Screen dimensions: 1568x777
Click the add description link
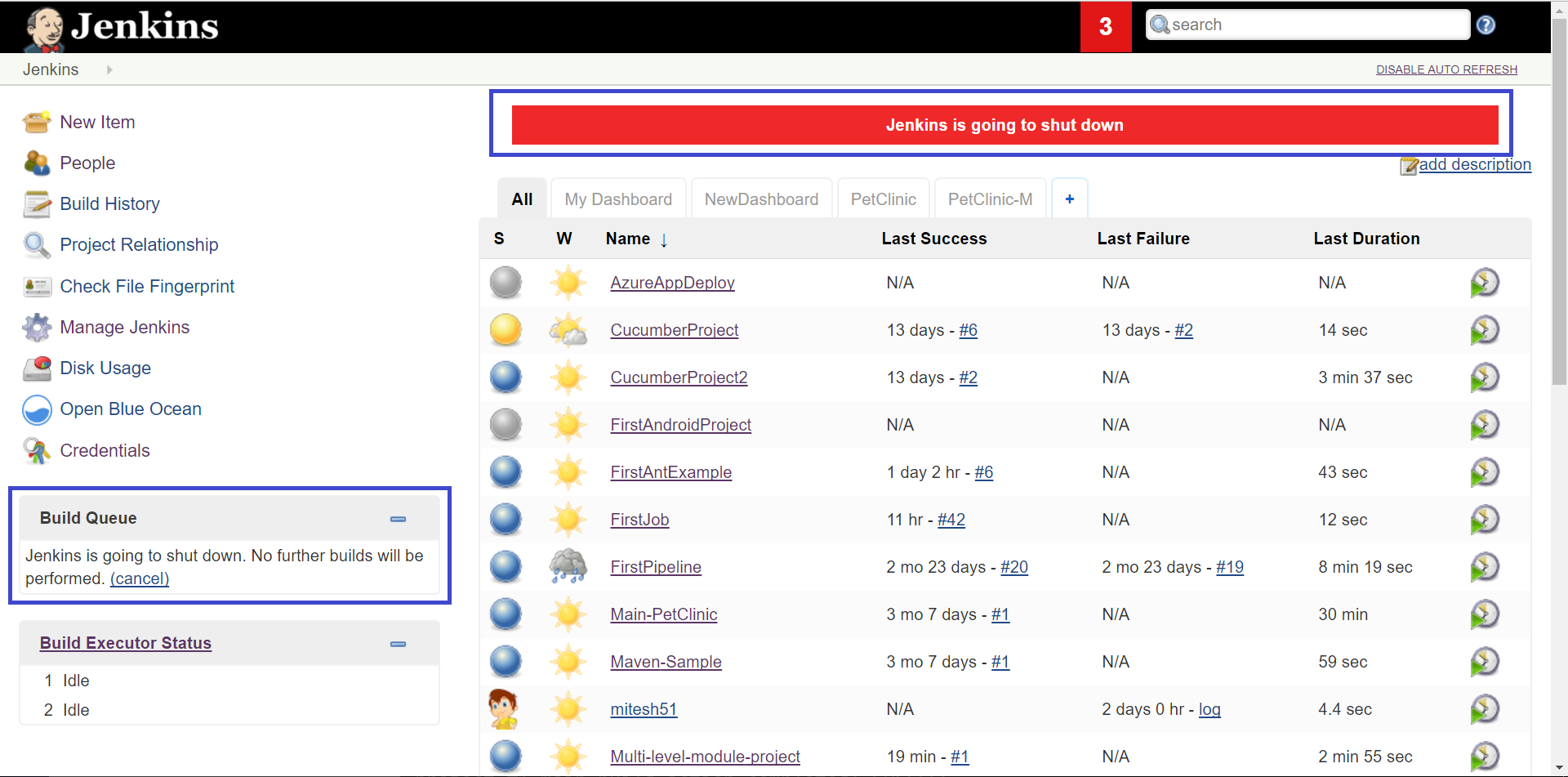click(x=1475, y=164)
